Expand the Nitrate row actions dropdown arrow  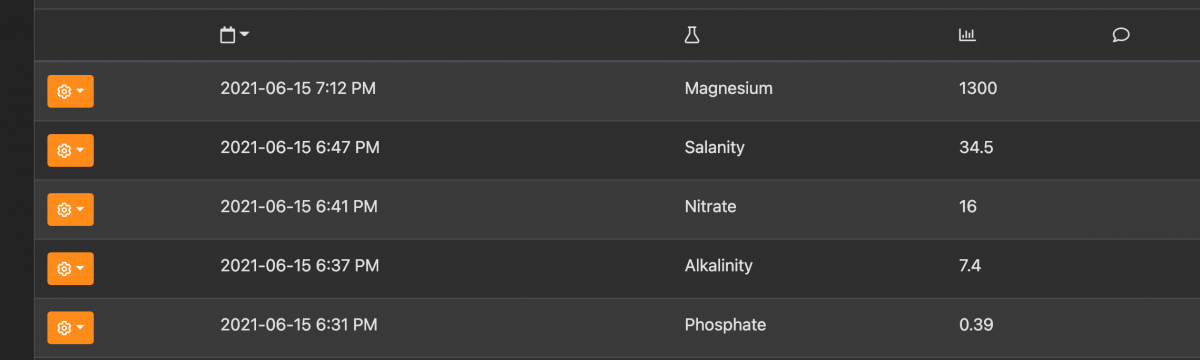80,209
